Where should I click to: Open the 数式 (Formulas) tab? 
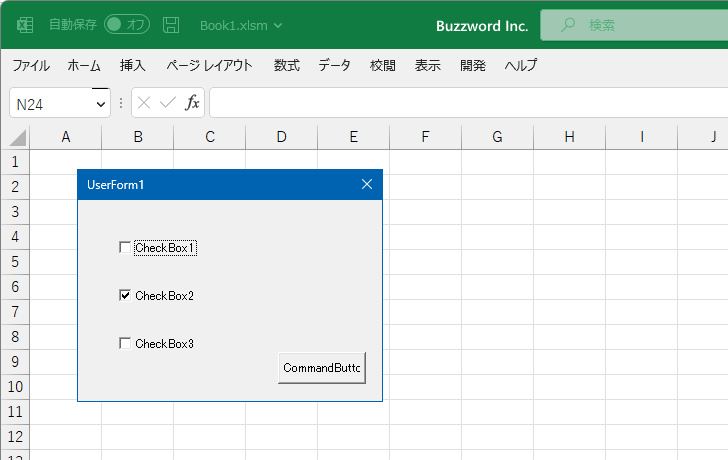[286, 65]
